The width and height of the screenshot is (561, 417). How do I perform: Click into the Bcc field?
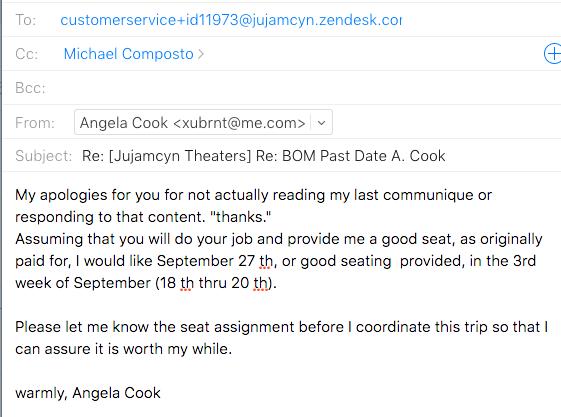(301, 88)
